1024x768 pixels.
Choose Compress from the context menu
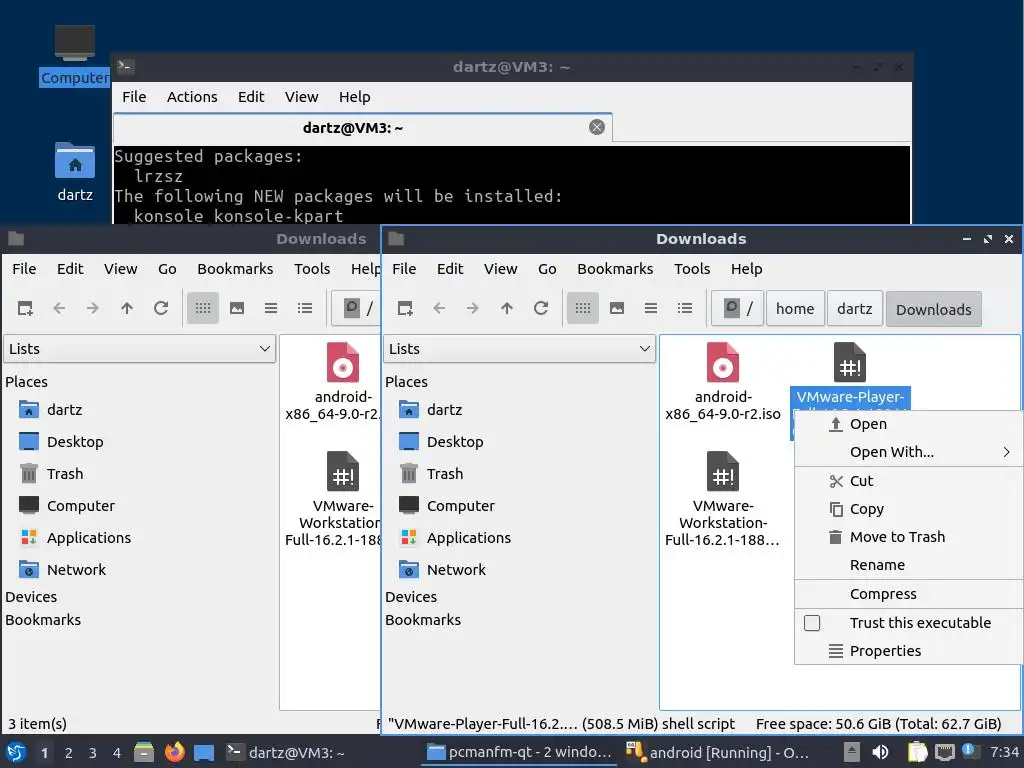coord(908,594)
